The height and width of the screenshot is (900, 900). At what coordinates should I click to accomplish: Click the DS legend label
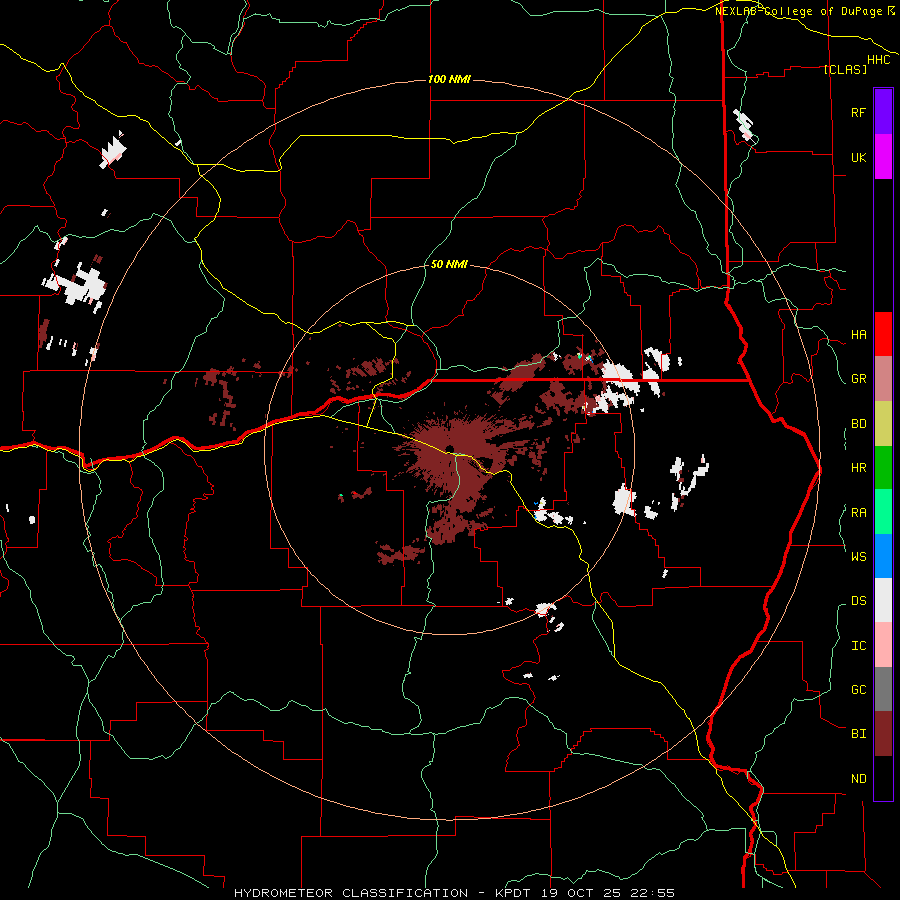coord(858,601)
